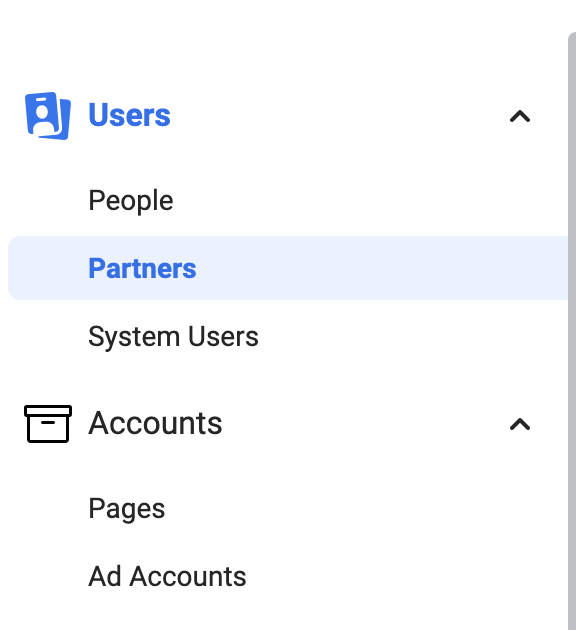Open Pages under Accounts
The image size is (576, 630).
click(127, 509)
